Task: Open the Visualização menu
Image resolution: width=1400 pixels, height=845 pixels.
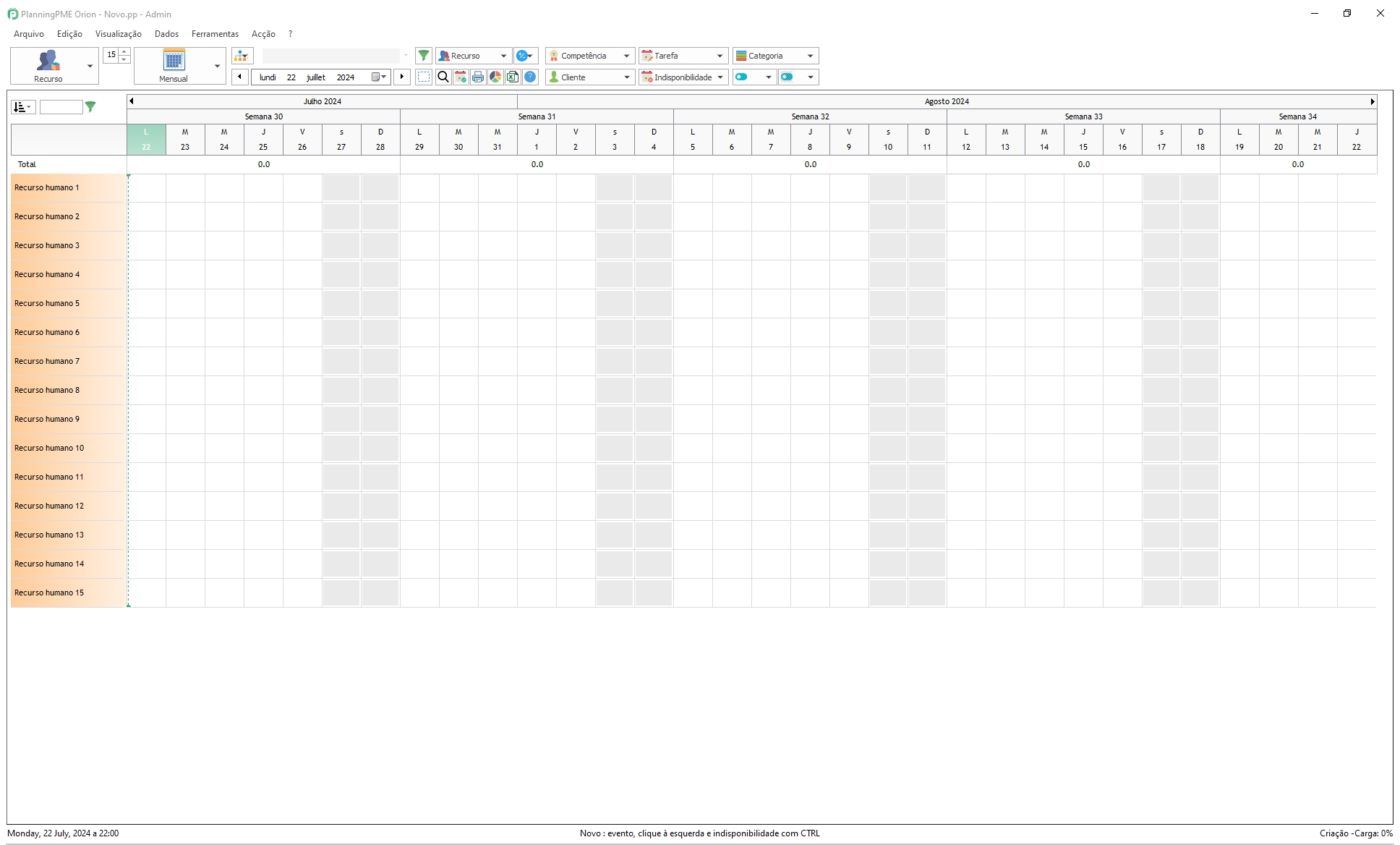Action: coord(119,34)
